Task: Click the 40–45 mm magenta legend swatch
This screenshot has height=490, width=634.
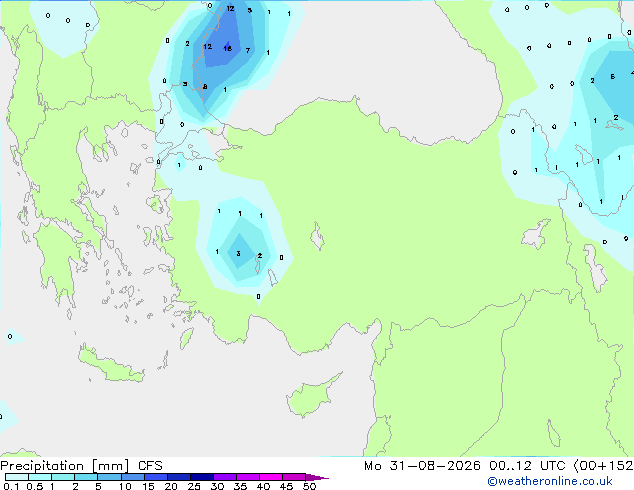Action: pos(271,477)
